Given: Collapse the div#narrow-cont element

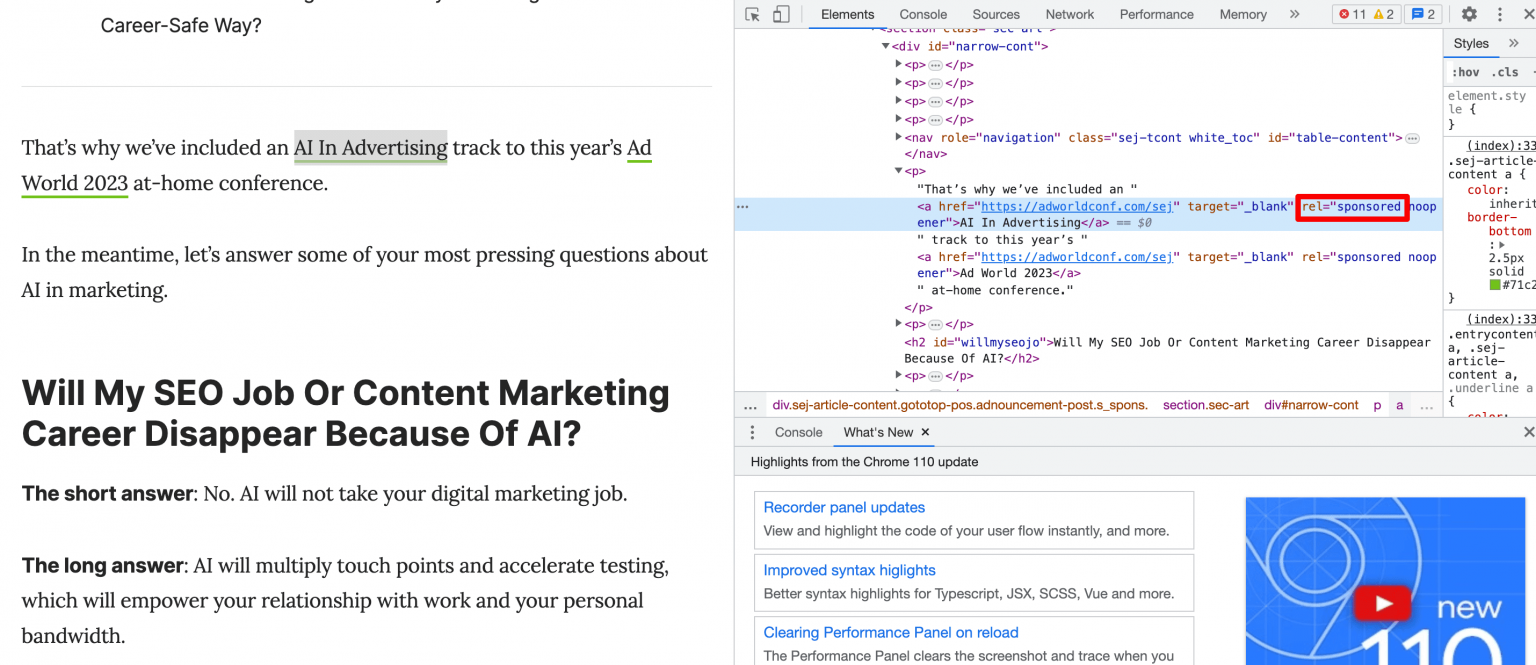Looking at the screenshot, I should click(886, 45).
